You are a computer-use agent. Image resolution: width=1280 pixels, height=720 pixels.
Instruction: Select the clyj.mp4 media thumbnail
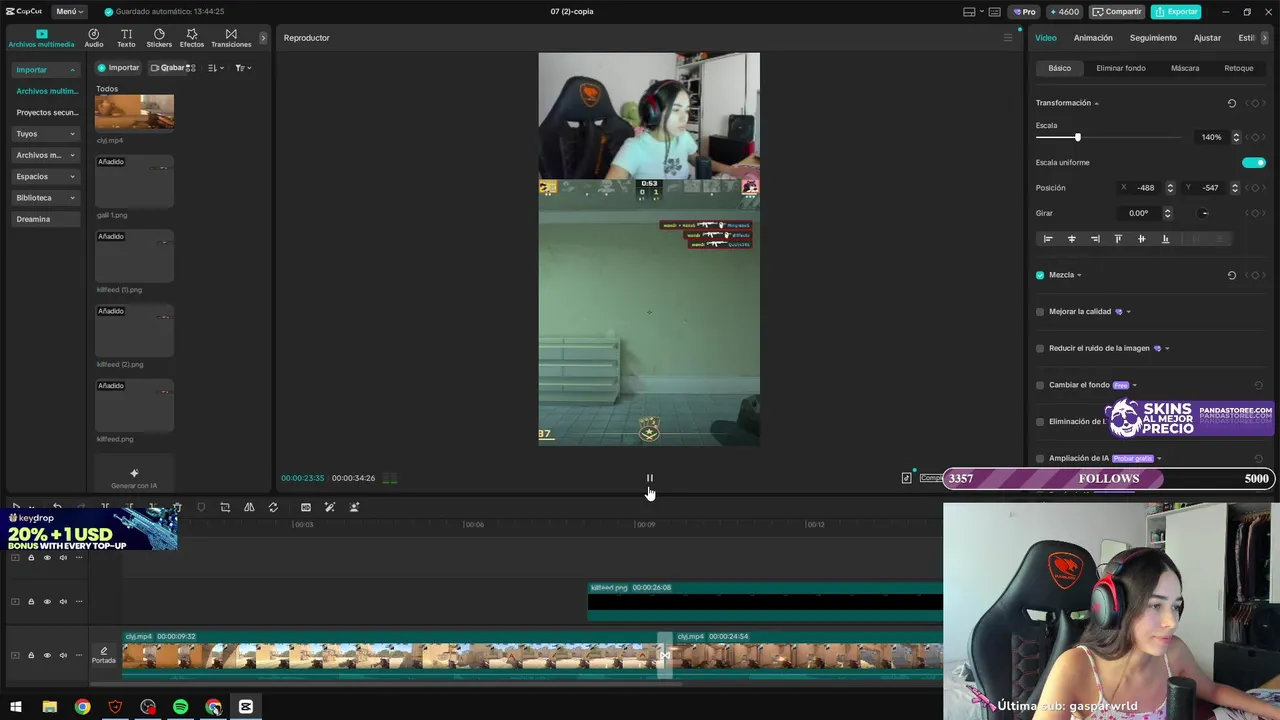(x=134, y=112)
